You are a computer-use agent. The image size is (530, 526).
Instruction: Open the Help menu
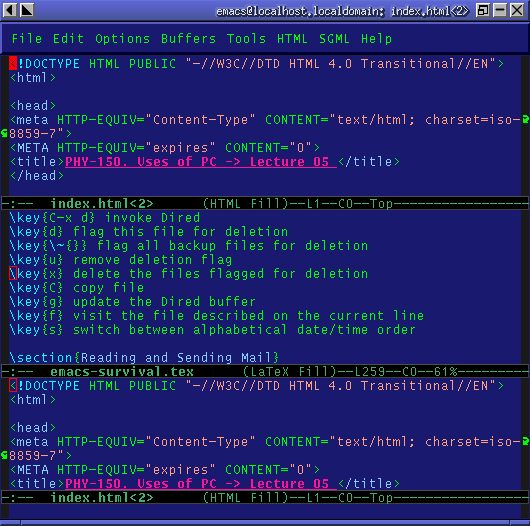376,39
